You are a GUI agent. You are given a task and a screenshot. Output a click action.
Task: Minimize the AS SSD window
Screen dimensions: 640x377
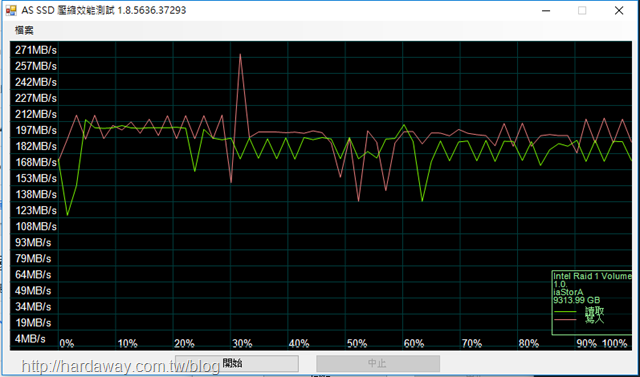click(x=545, y=11)
